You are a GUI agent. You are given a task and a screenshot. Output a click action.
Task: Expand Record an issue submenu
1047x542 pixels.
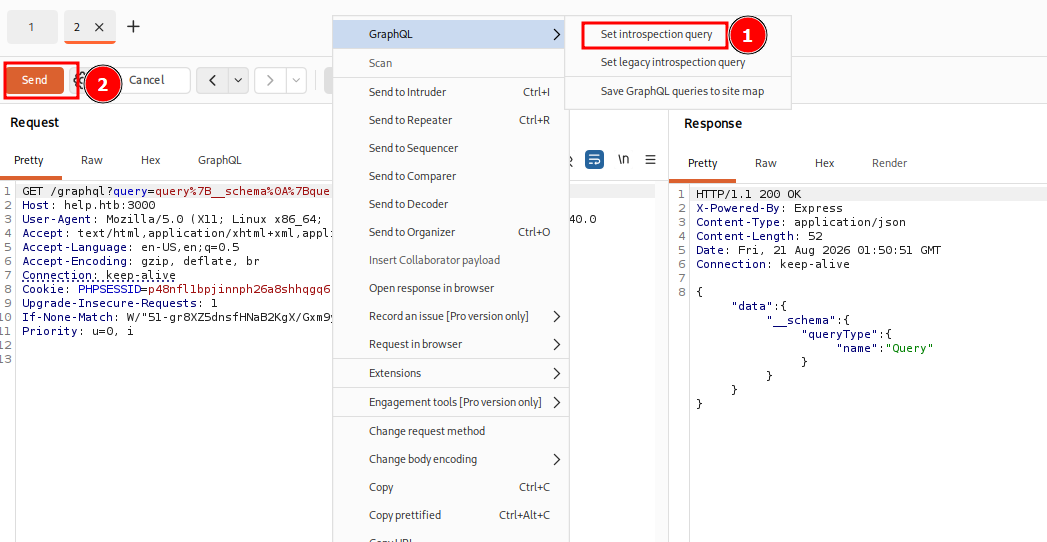pos(557,316)
